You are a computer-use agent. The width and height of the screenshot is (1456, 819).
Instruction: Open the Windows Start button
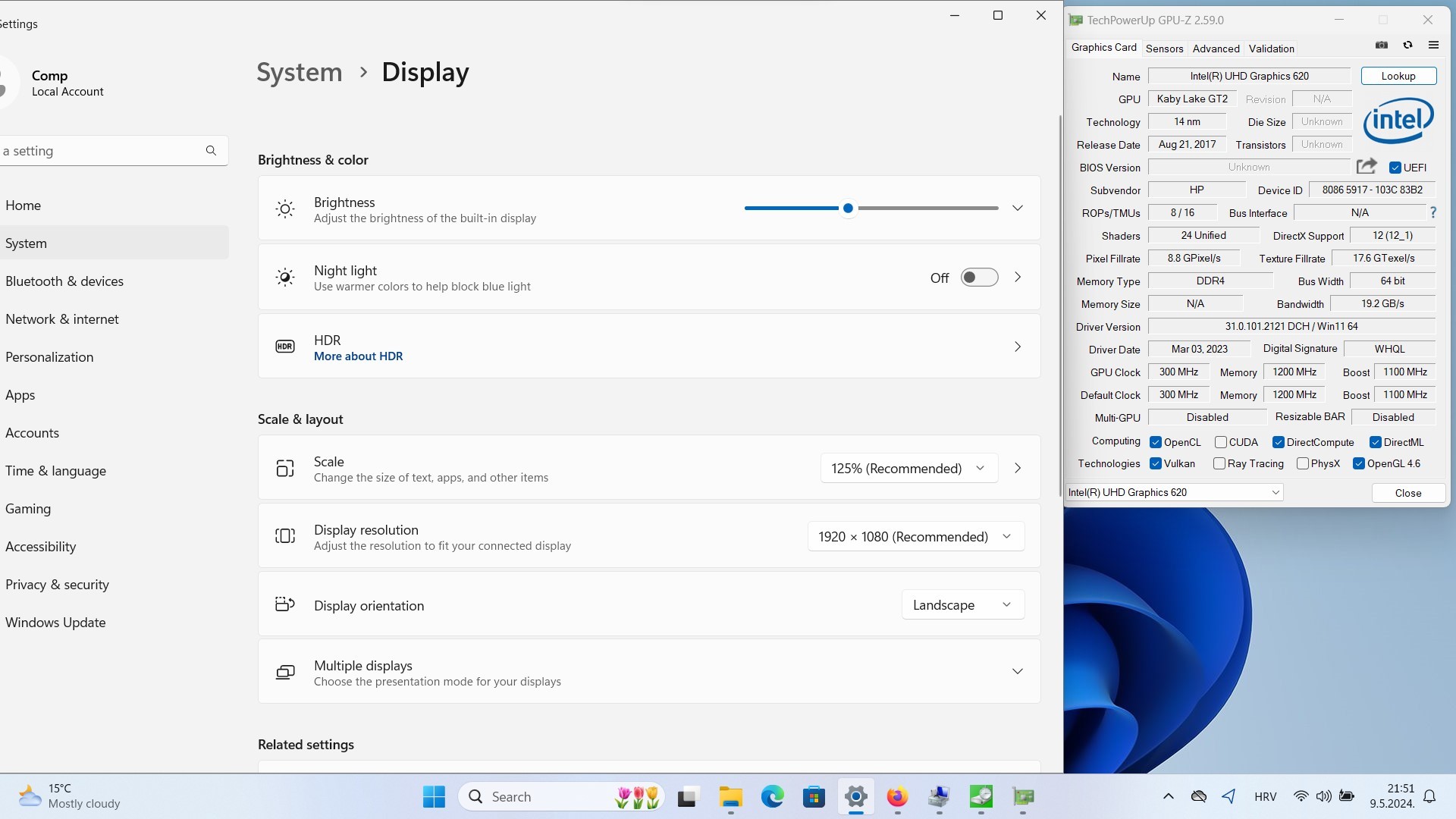coord(435,796)
